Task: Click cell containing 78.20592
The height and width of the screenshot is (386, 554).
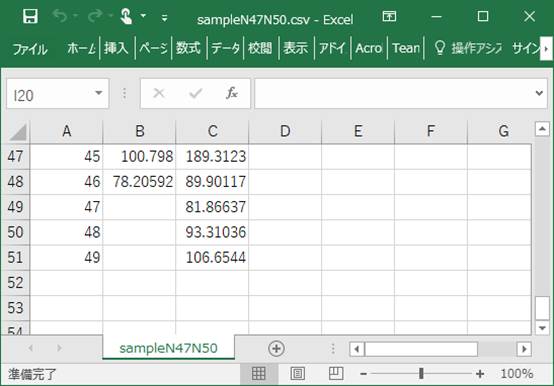Action: [139, 182]
